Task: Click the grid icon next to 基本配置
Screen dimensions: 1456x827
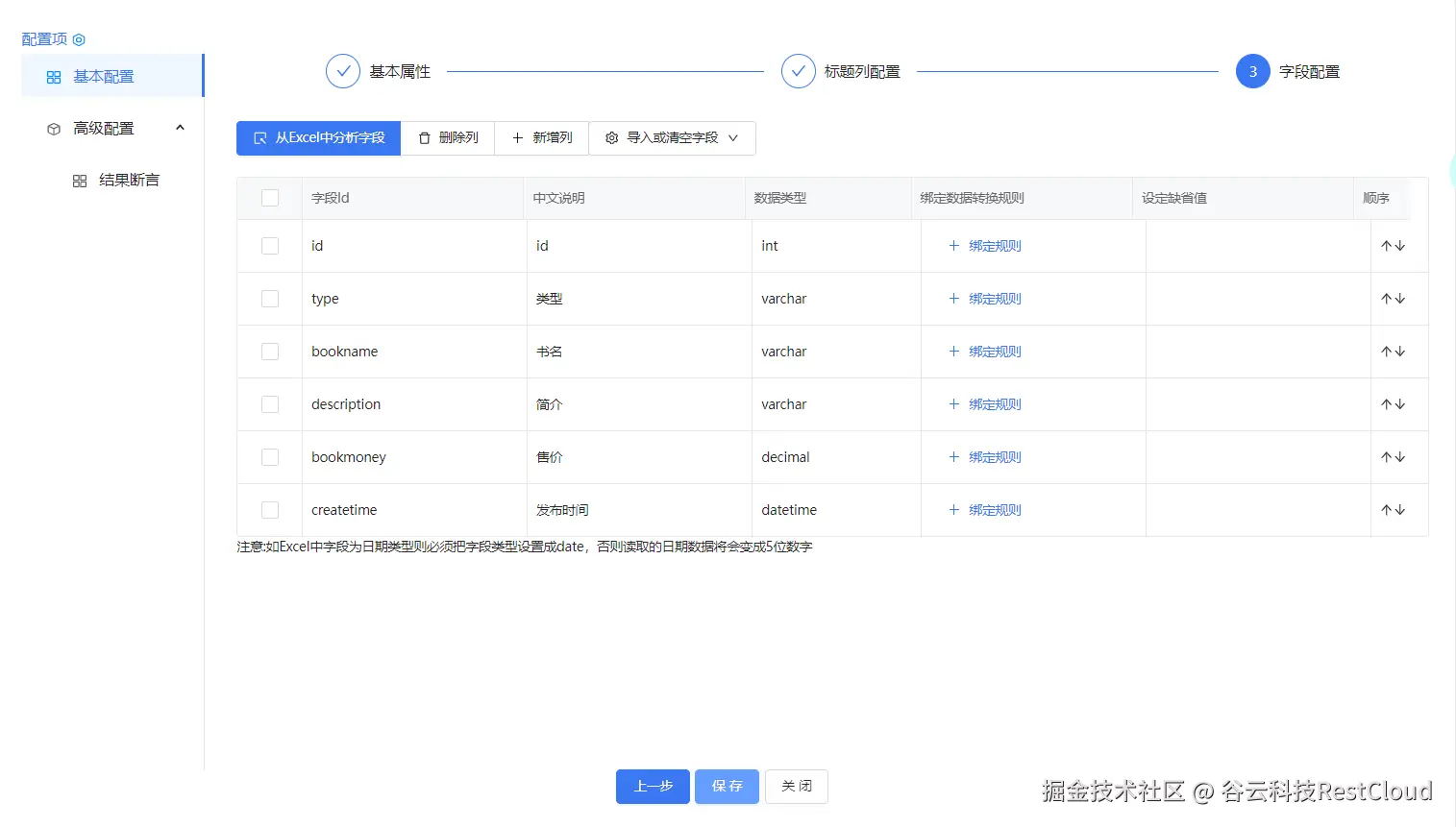Action: pos(54,76)
